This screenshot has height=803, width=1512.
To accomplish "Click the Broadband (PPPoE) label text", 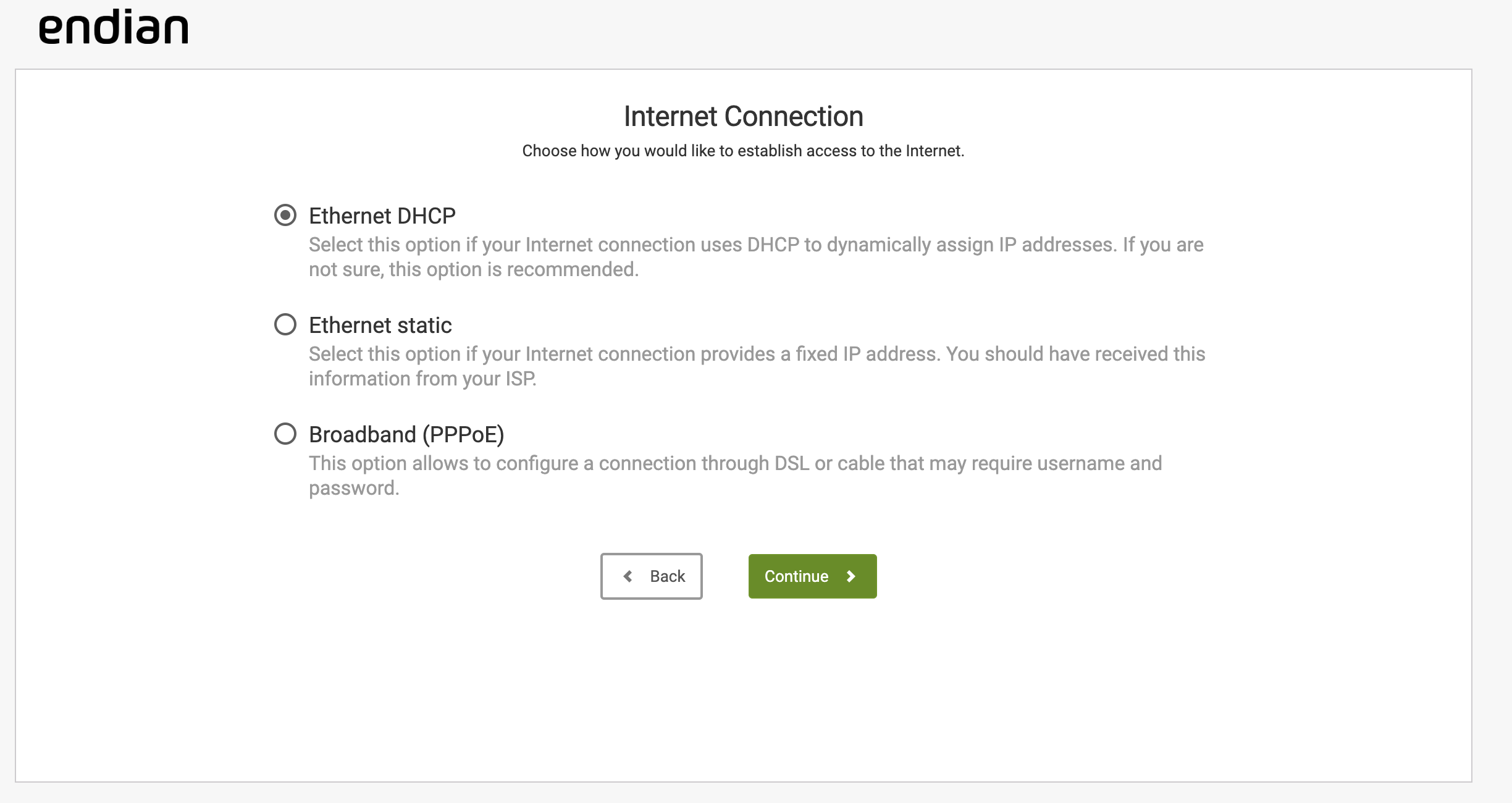I will 406,435.
